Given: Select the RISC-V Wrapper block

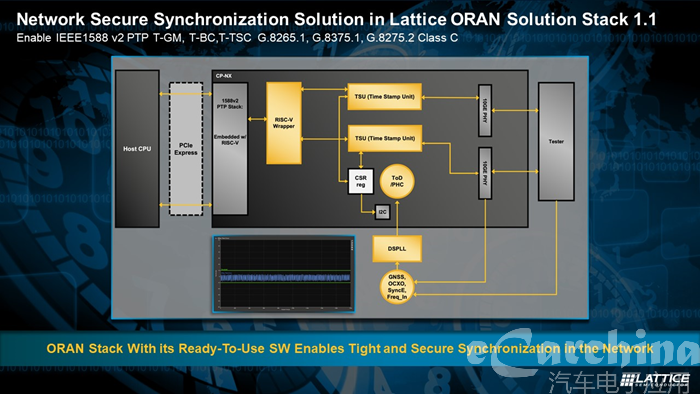Looking at the screenshot, I should [x=284, y=123].
